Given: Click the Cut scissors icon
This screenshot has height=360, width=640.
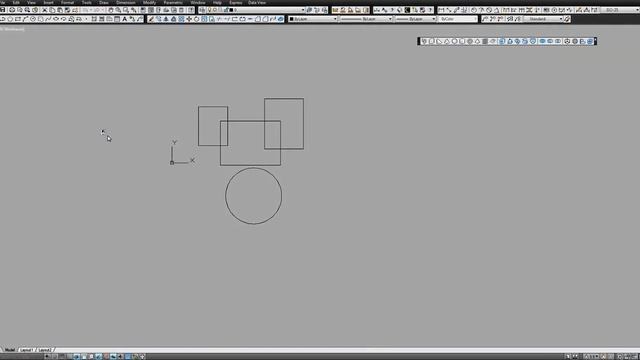Looking at the screenshot, I should pyautogui.click(x=45, y=10).
